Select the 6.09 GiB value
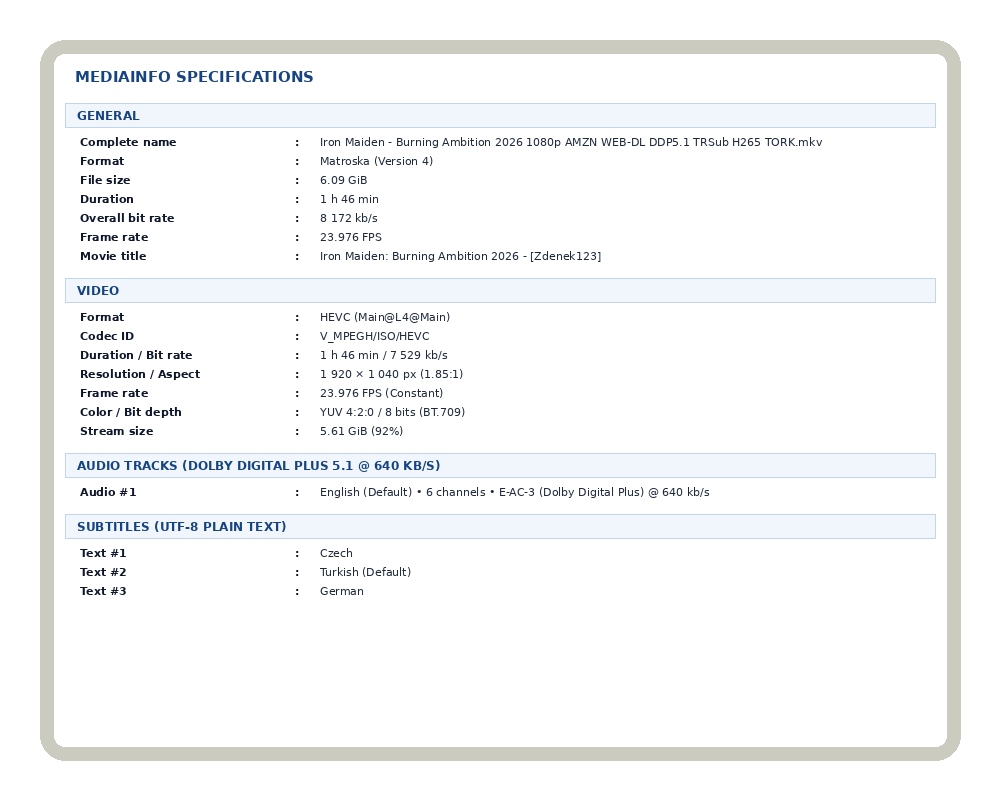 [x=343, y=180]
